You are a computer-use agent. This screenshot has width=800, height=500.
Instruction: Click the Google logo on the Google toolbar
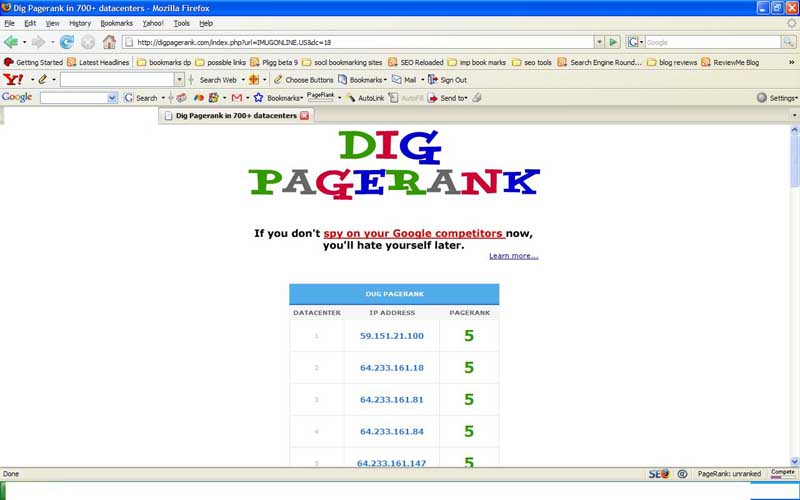17,97
